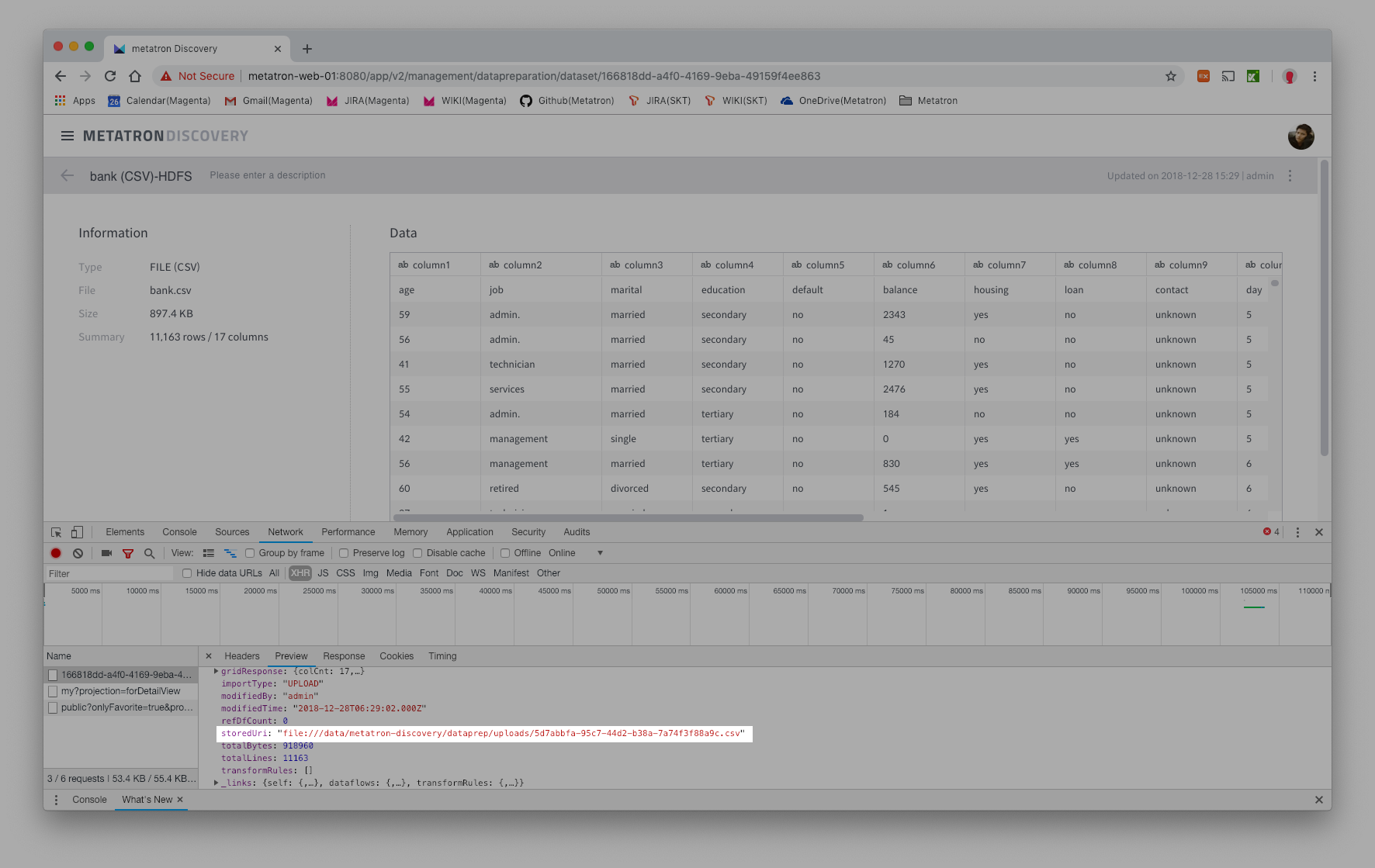Switch to large request rows view

click(209, 553)
